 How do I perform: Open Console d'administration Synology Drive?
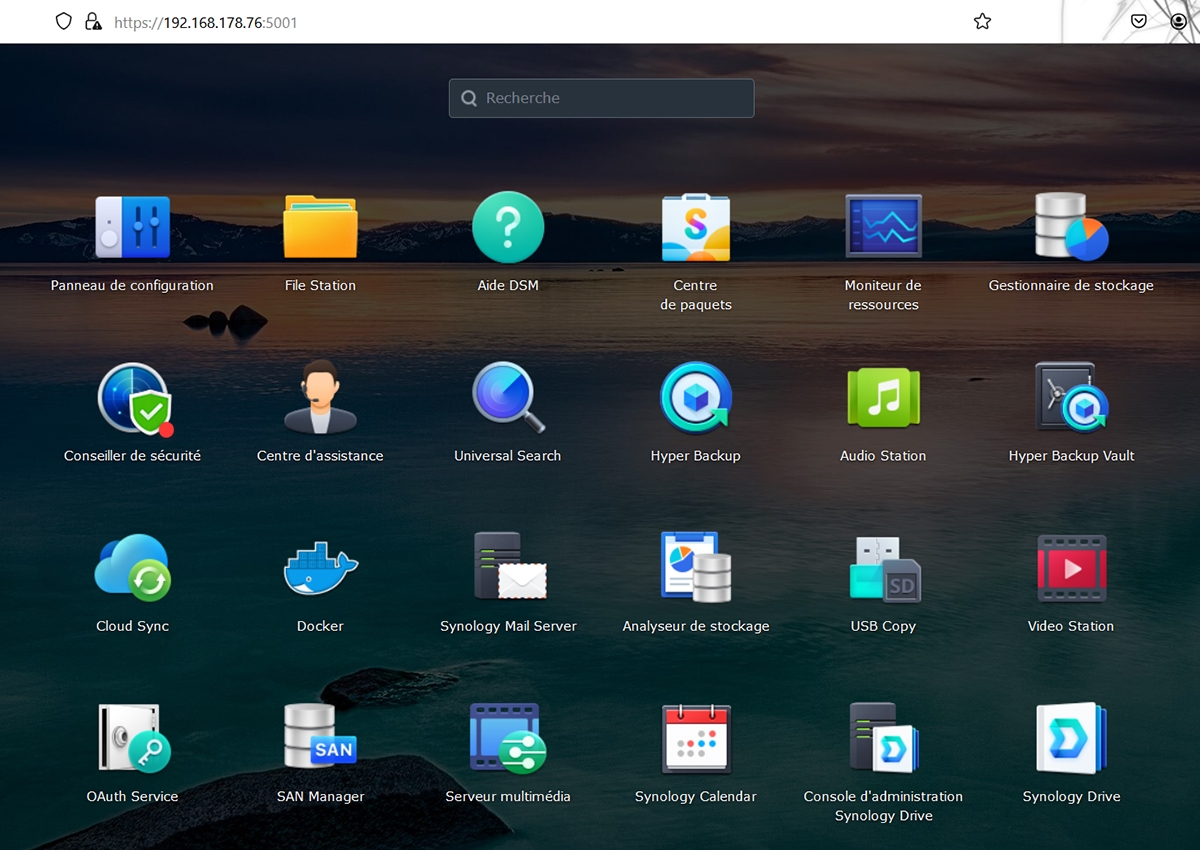[884, 737]
